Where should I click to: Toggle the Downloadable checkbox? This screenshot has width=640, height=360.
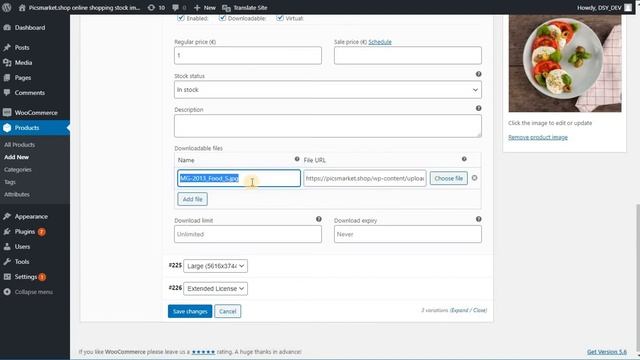pyautogui.click(x=222, y=18)
